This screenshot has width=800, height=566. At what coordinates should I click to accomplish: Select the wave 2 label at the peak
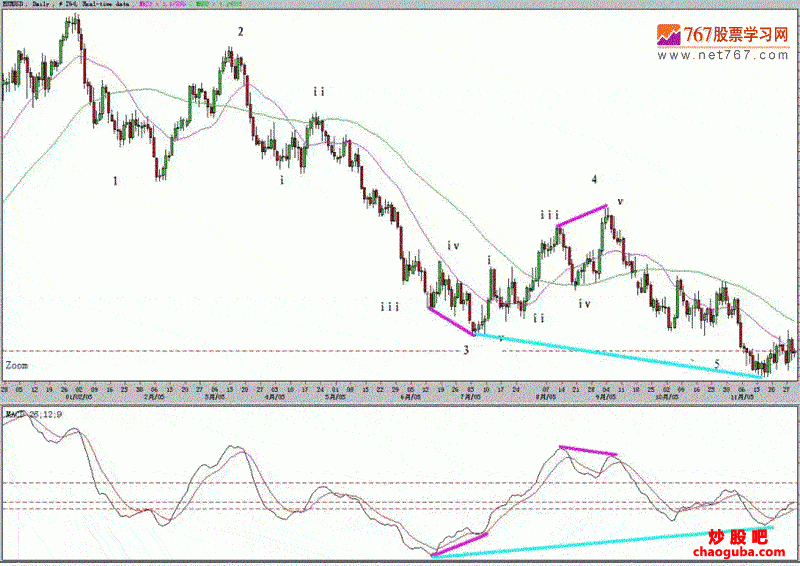[x=240, y=32]
